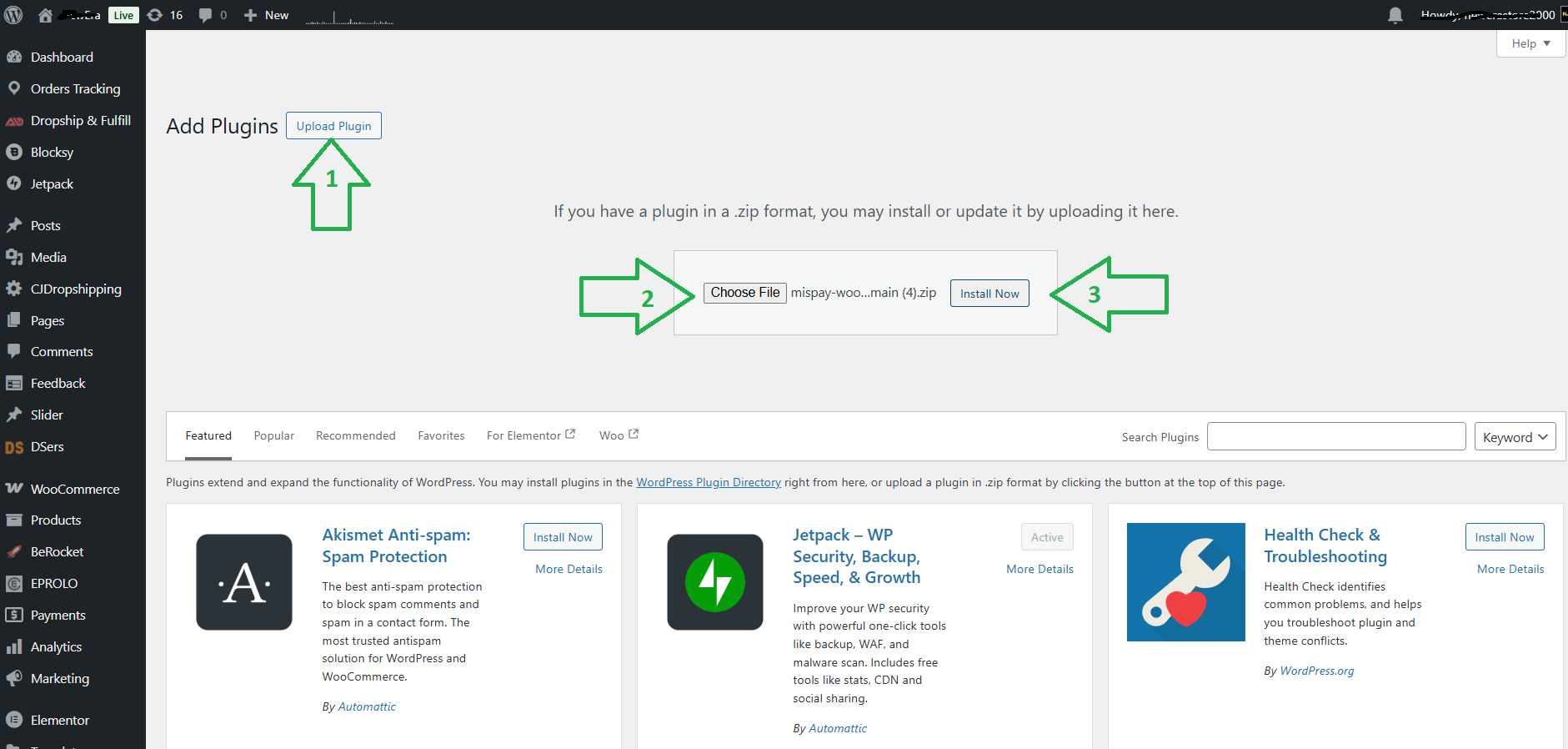Click the New plus icon
This screenshot has height=749, width=1568.
point(250,15)
